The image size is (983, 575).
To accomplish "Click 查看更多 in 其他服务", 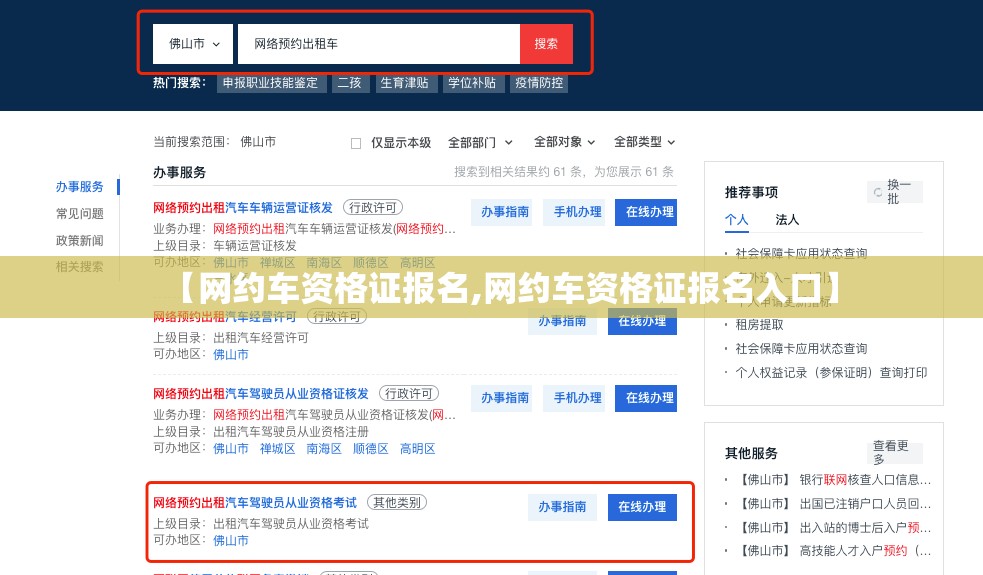I will coord(895,452).
